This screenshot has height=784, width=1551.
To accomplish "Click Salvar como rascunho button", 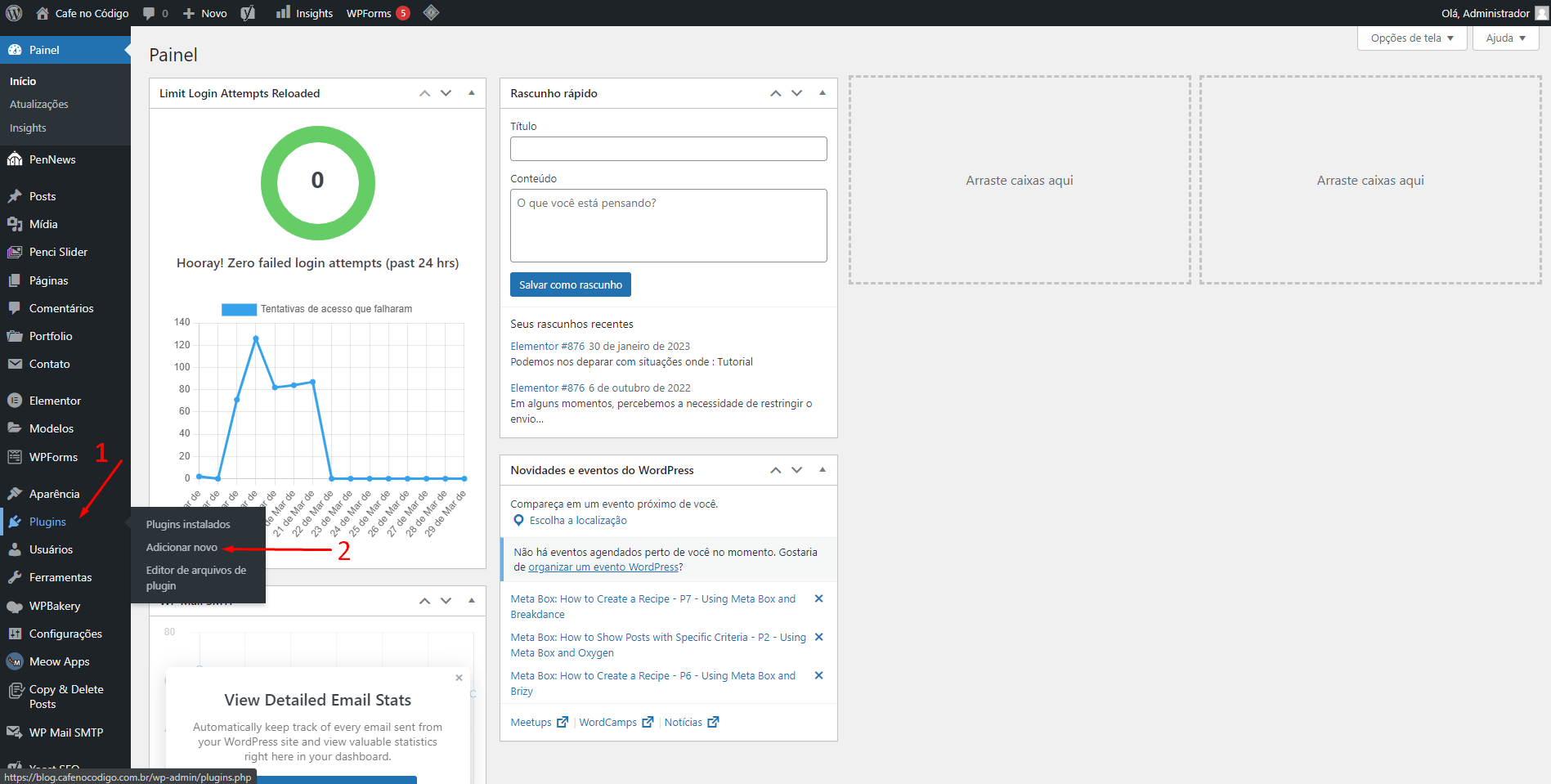I will tap(571, 284).
